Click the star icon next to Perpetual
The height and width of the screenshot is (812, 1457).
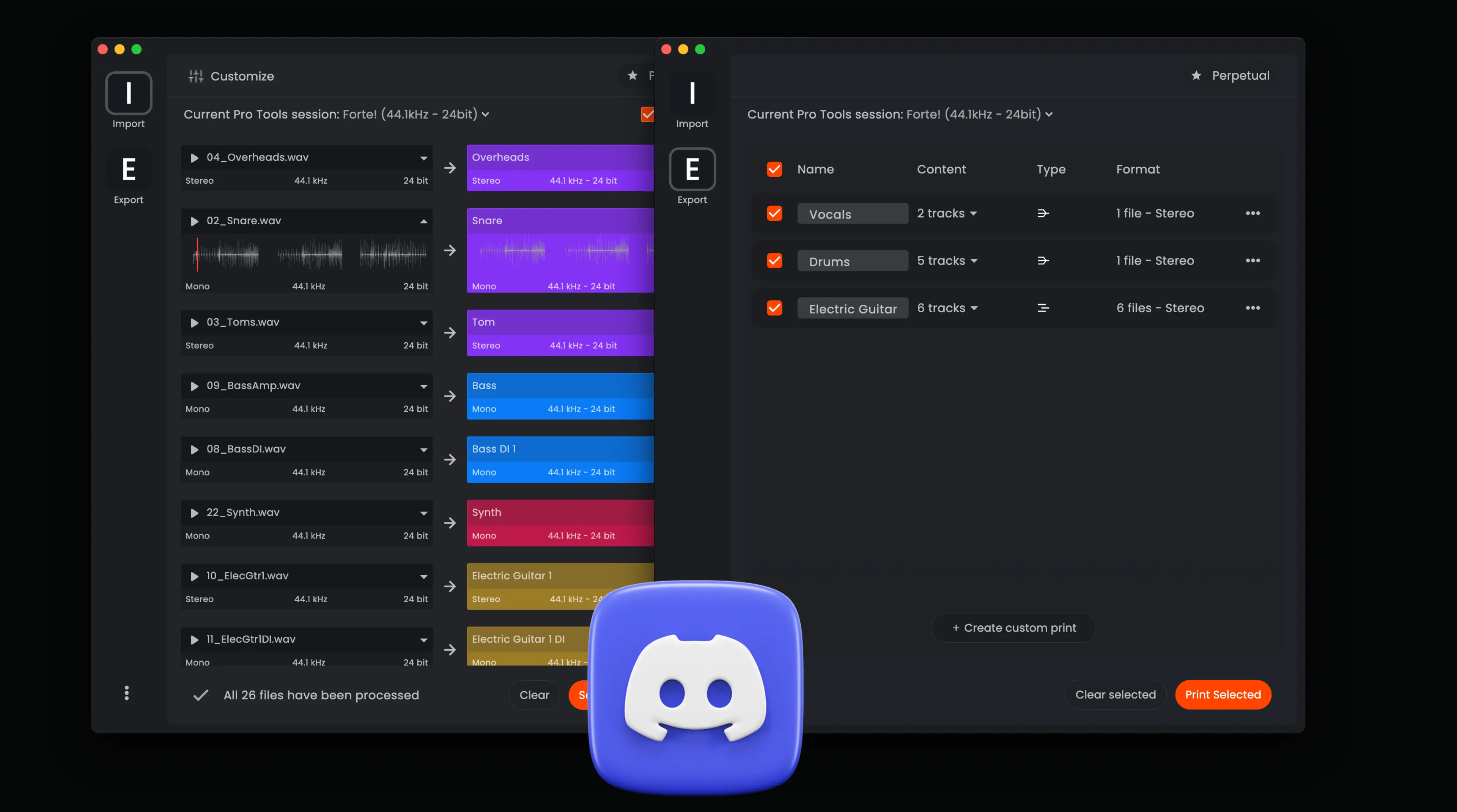1196,76
